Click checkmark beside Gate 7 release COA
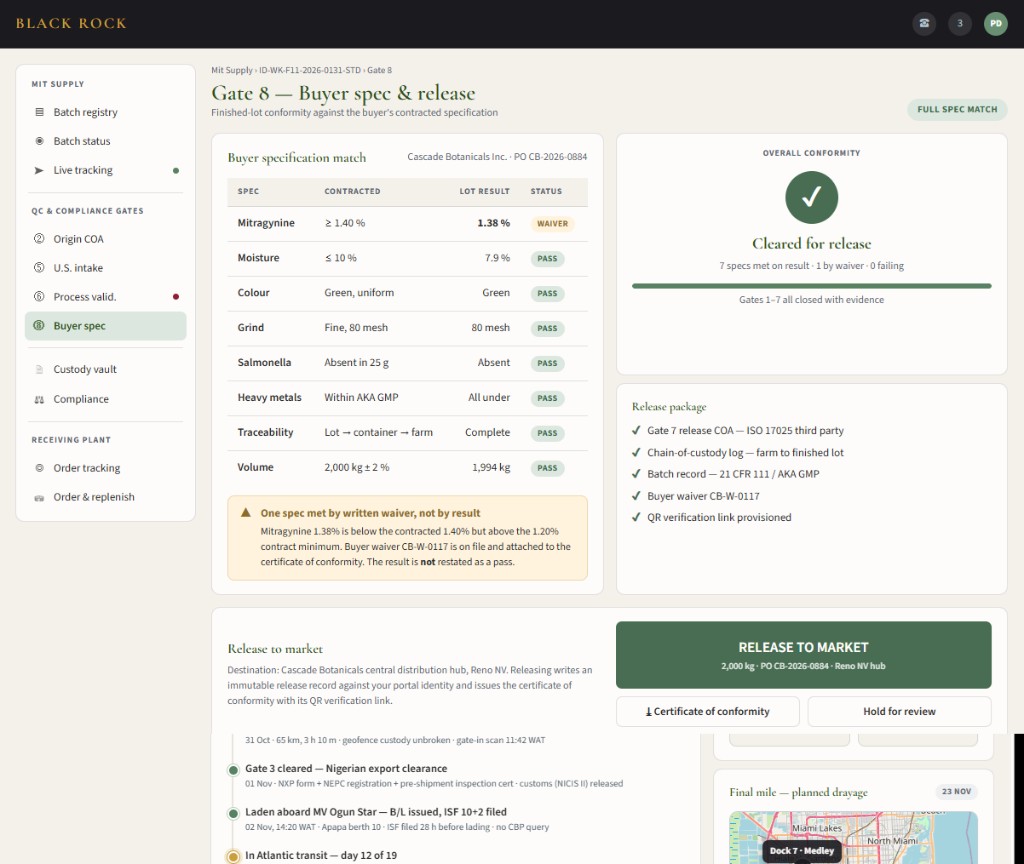The image size is (1024, 864). 636,430
